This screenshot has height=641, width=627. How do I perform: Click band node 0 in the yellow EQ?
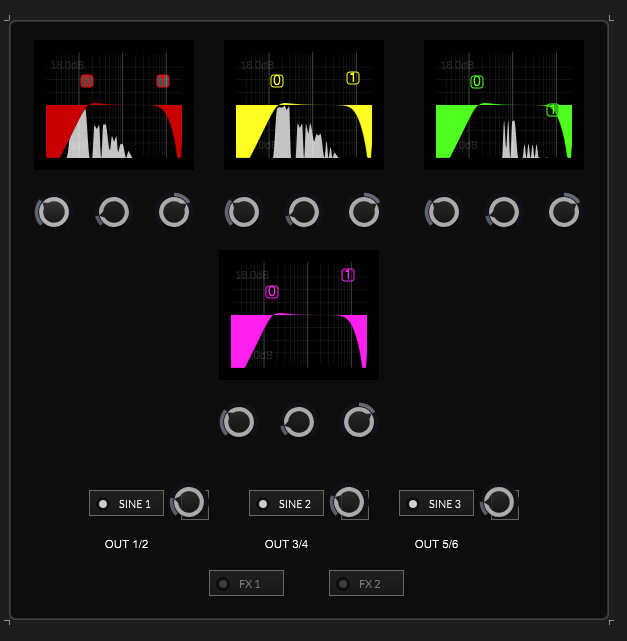pyautogui.click(x=277, y=81)
